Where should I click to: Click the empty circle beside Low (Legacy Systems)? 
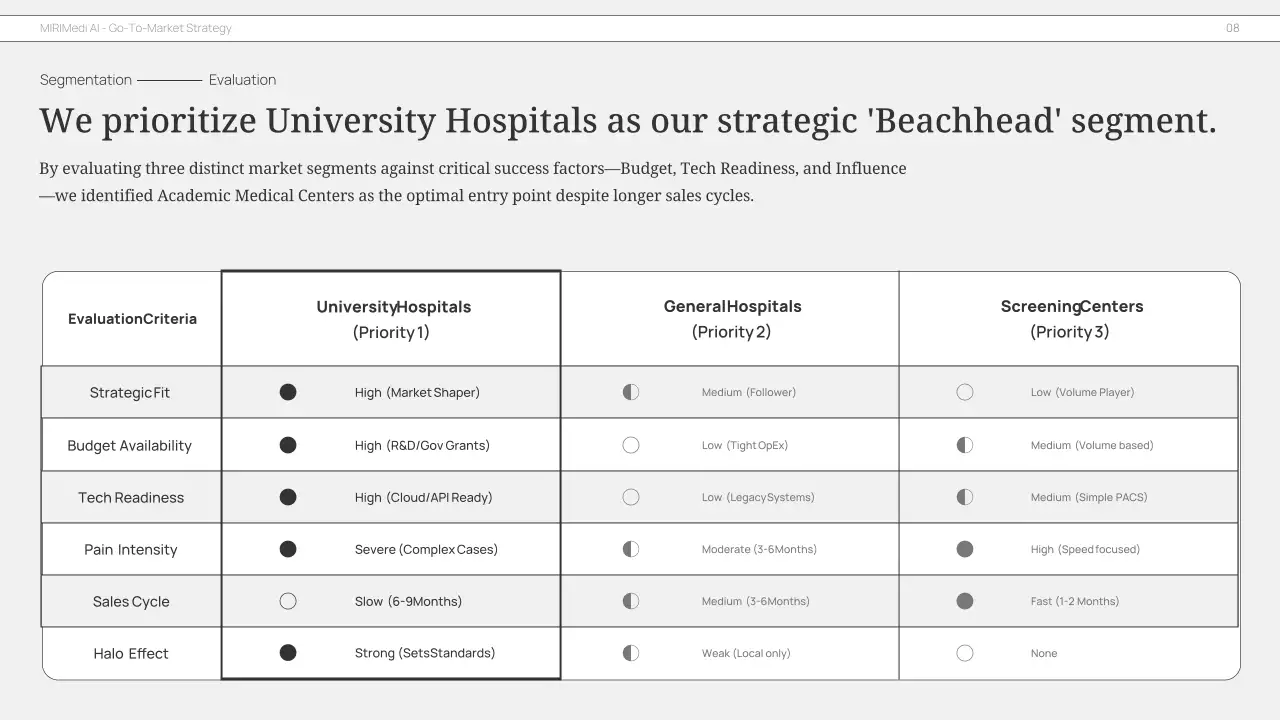pos(631,497)
